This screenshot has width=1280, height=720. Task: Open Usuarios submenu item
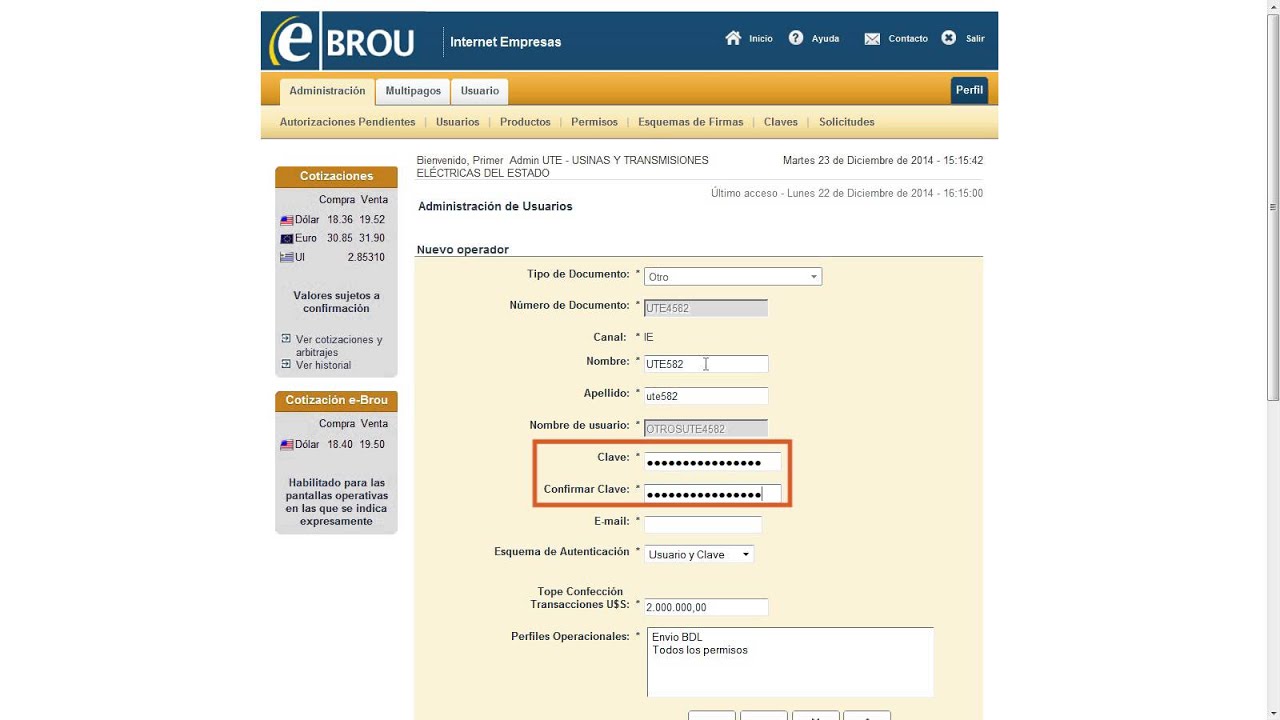coord(457,122)
